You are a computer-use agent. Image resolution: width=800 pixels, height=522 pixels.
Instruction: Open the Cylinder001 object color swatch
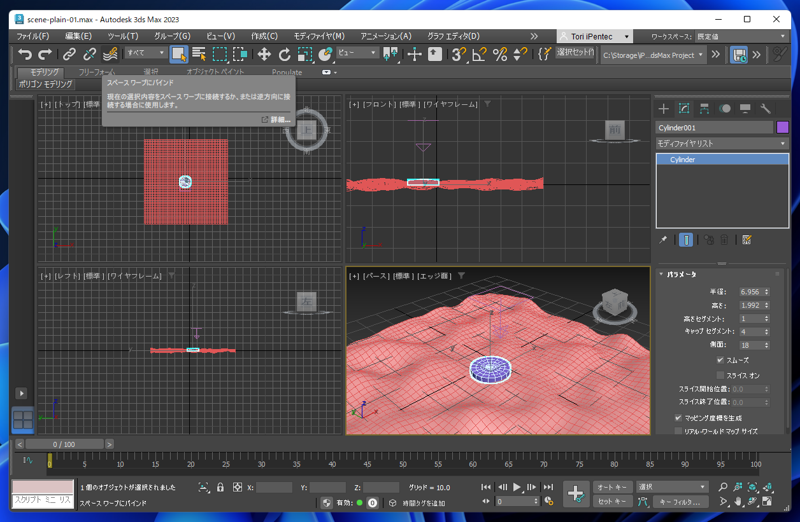click(x=782, y=128)
